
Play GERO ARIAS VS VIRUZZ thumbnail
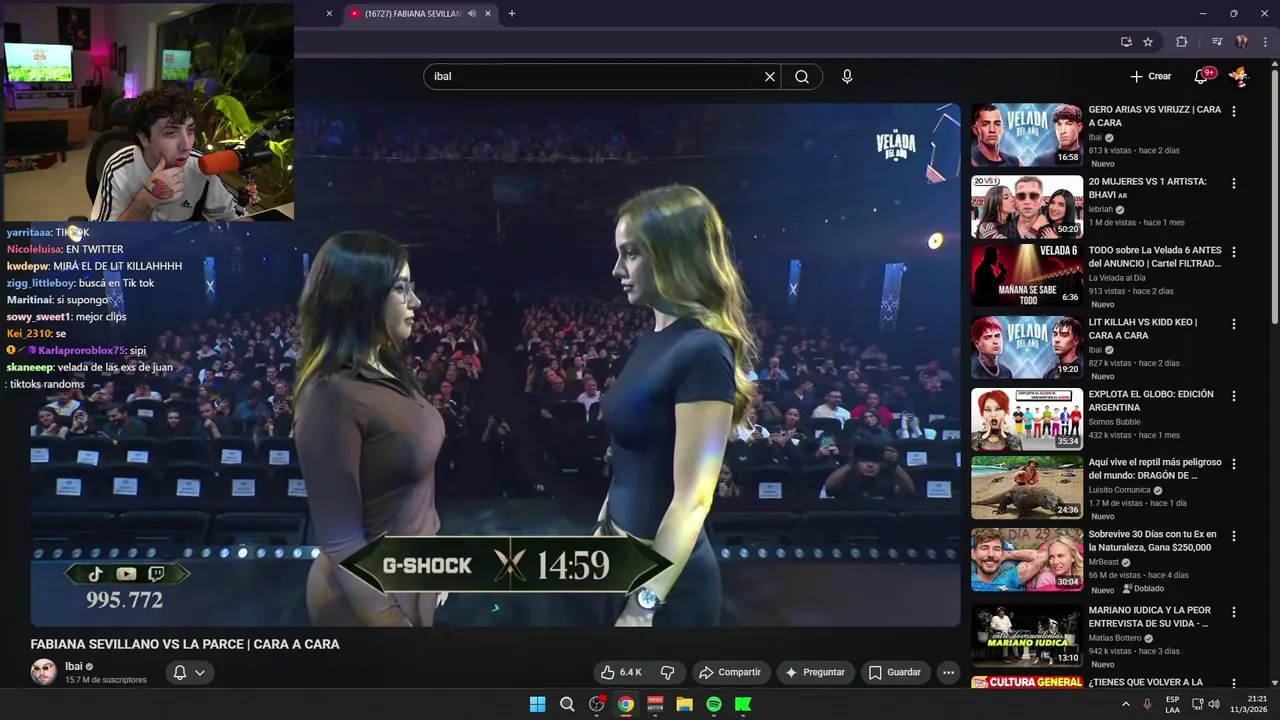pos(1027,135)
